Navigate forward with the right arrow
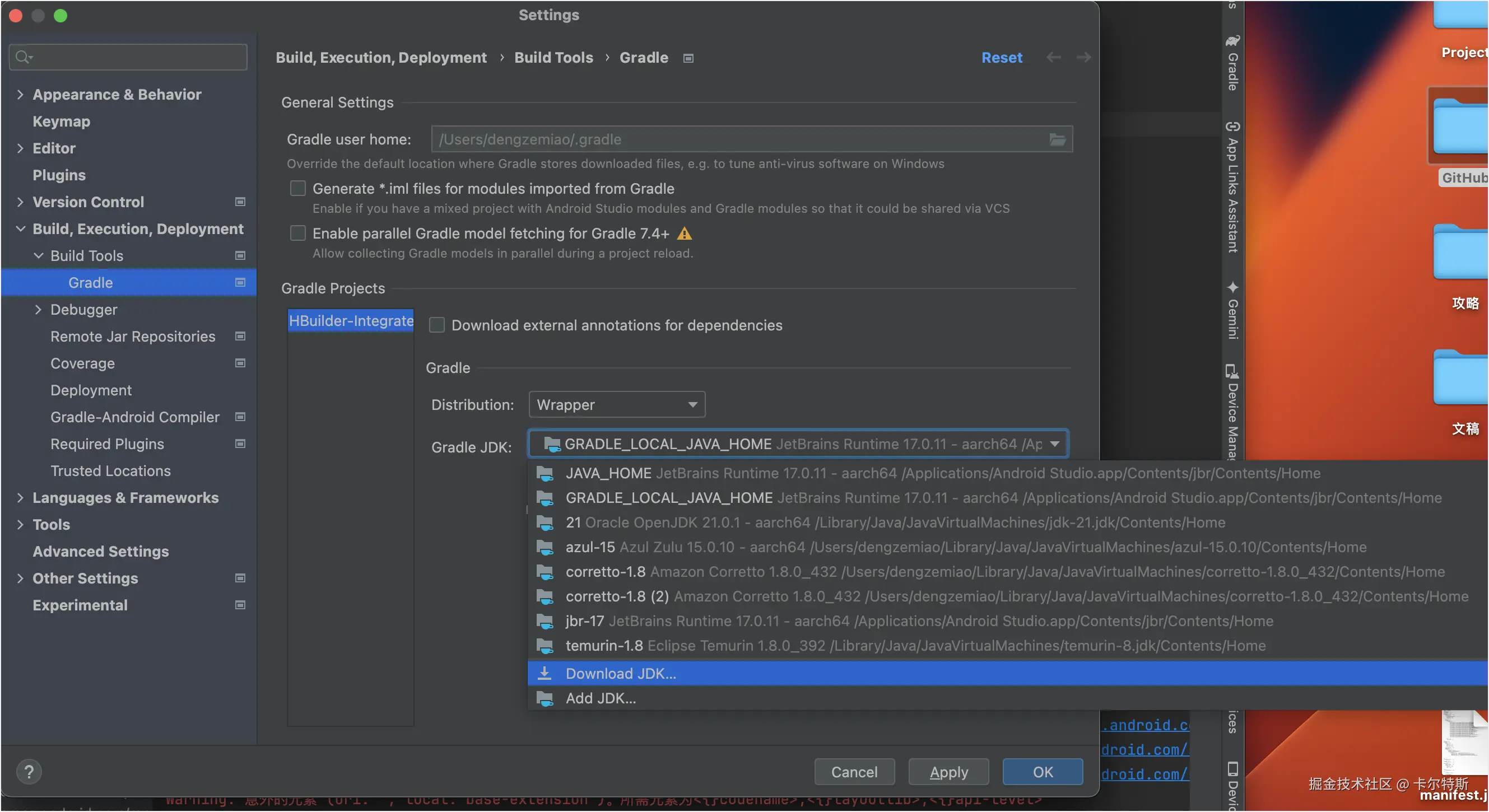Screen dimensions: 1489x812 point(1083,57)
